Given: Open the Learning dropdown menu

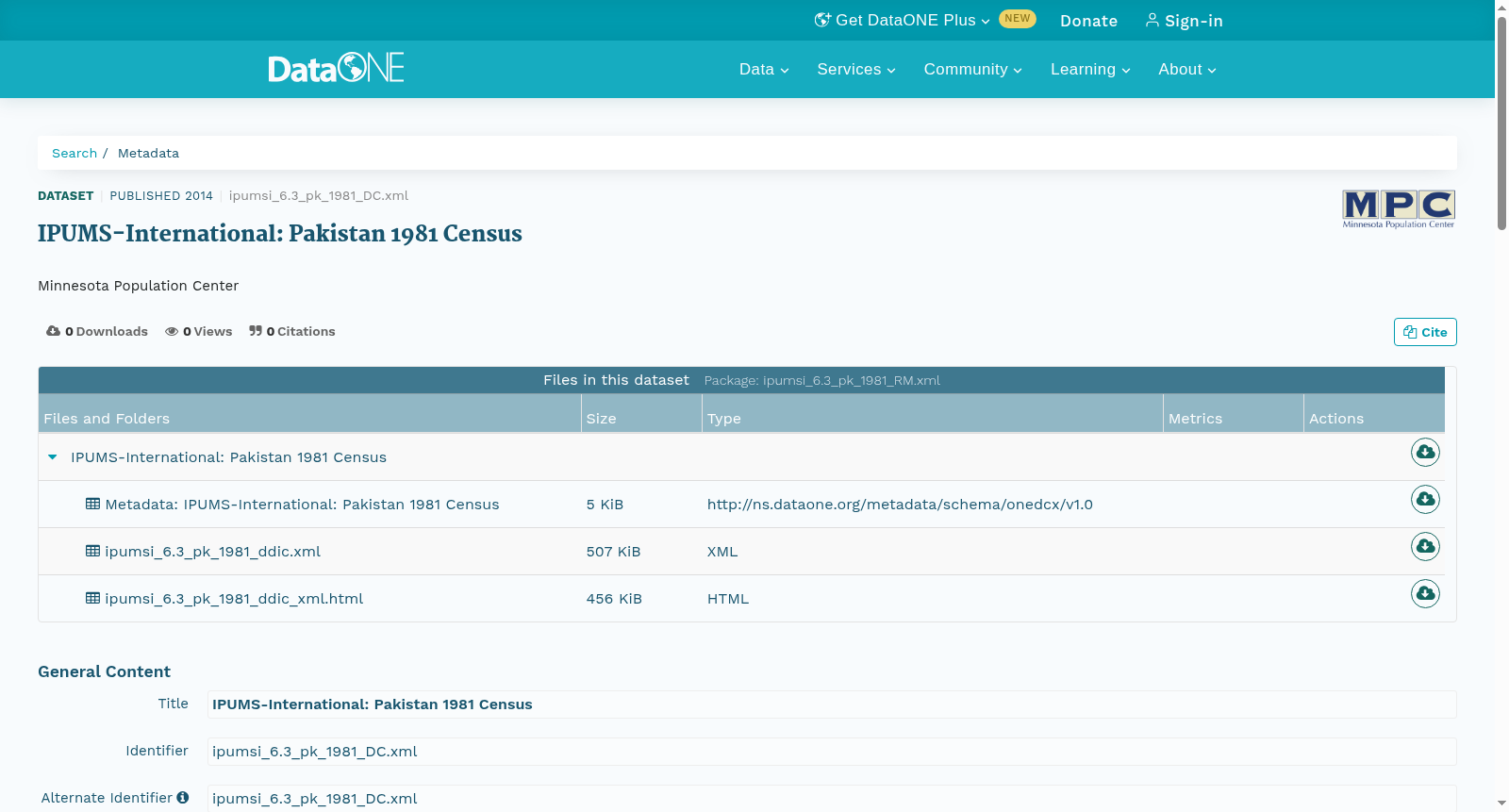Looking at the screenshot, I should (1090, 69).
